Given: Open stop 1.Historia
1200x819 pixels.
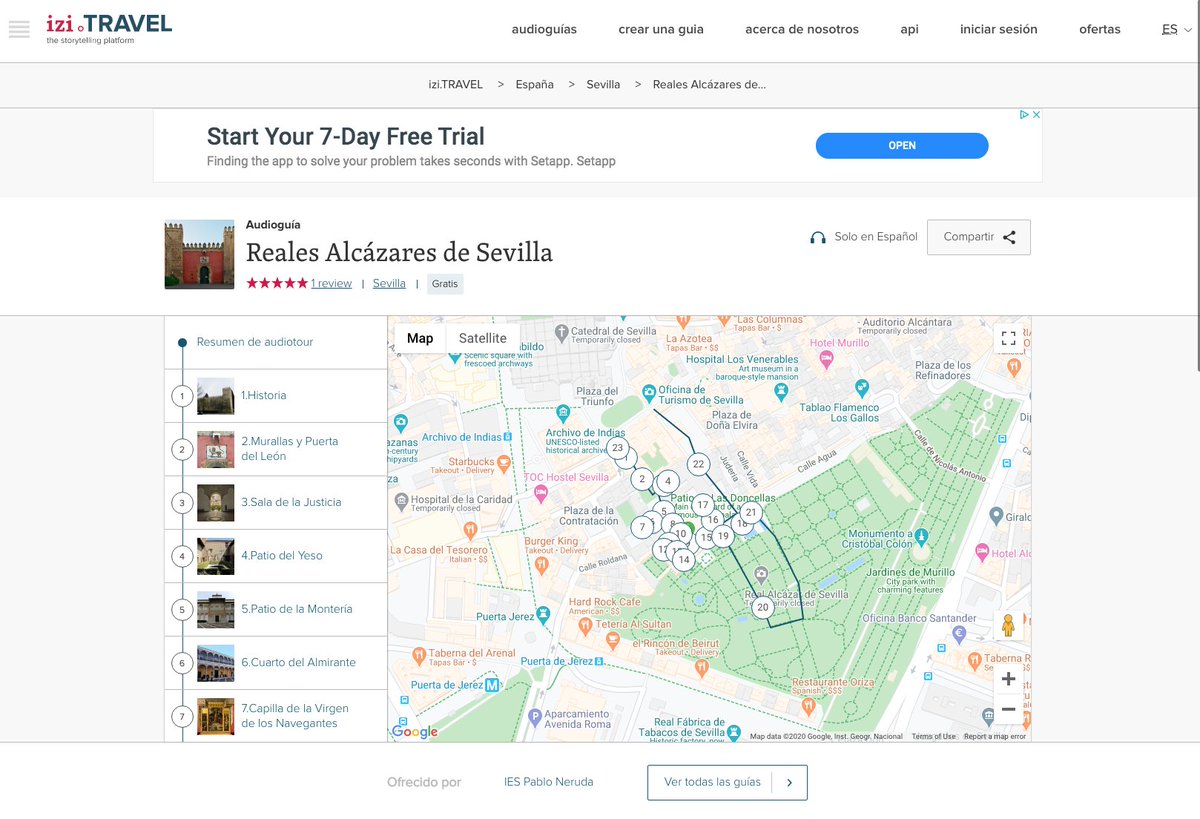Looking at the screenshot, I should point(276,396).
